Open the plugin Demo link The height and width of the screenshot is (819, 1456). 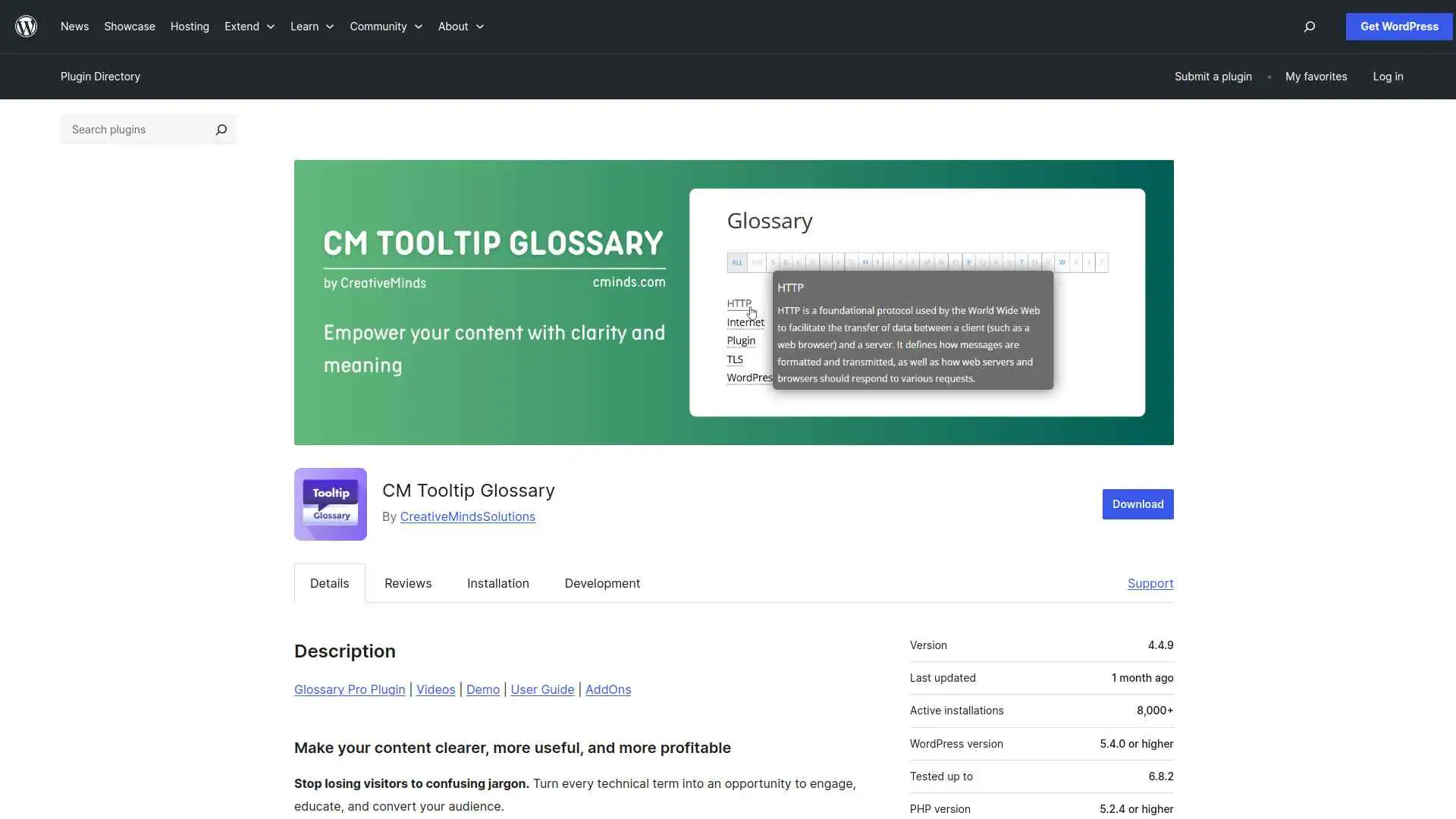point(483,689)
